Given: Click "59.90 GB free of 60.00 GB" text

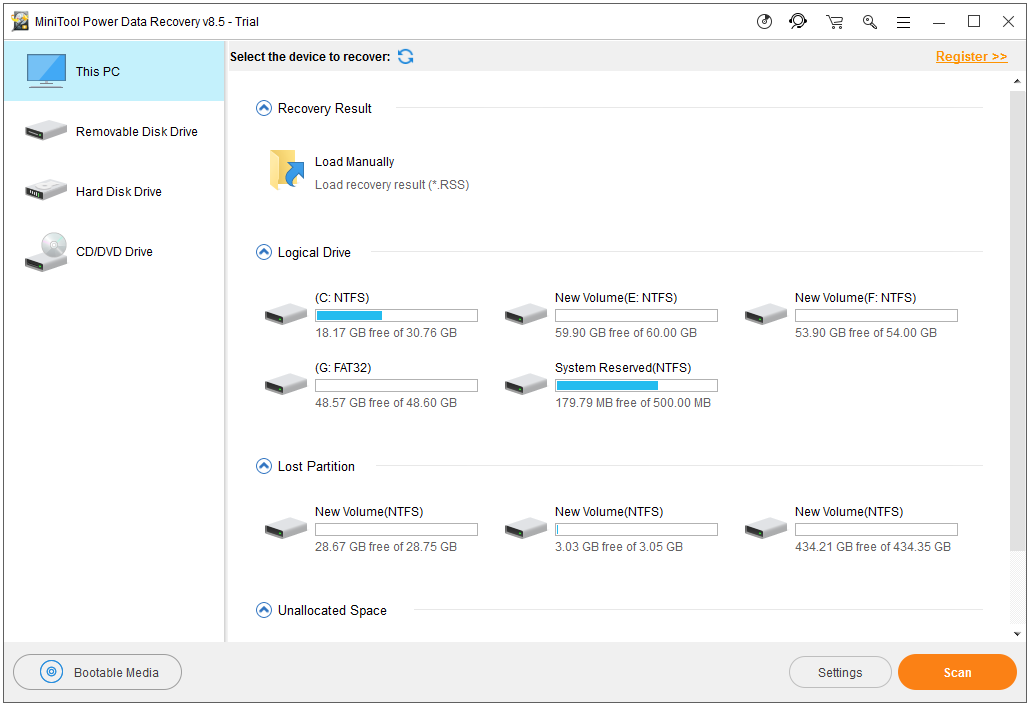Looking at the screenshot, I should pos(625,333).
